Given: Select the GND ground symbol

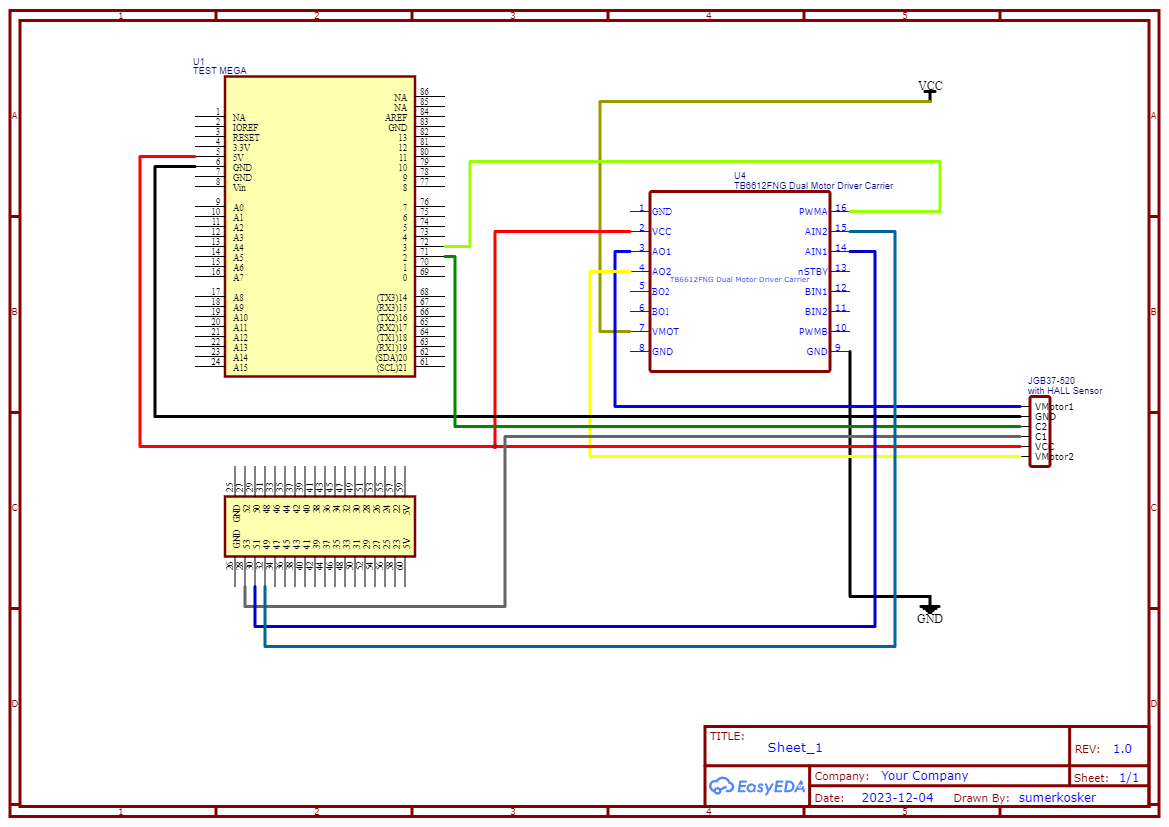Looking at the screenshot, I should [930, 612].
